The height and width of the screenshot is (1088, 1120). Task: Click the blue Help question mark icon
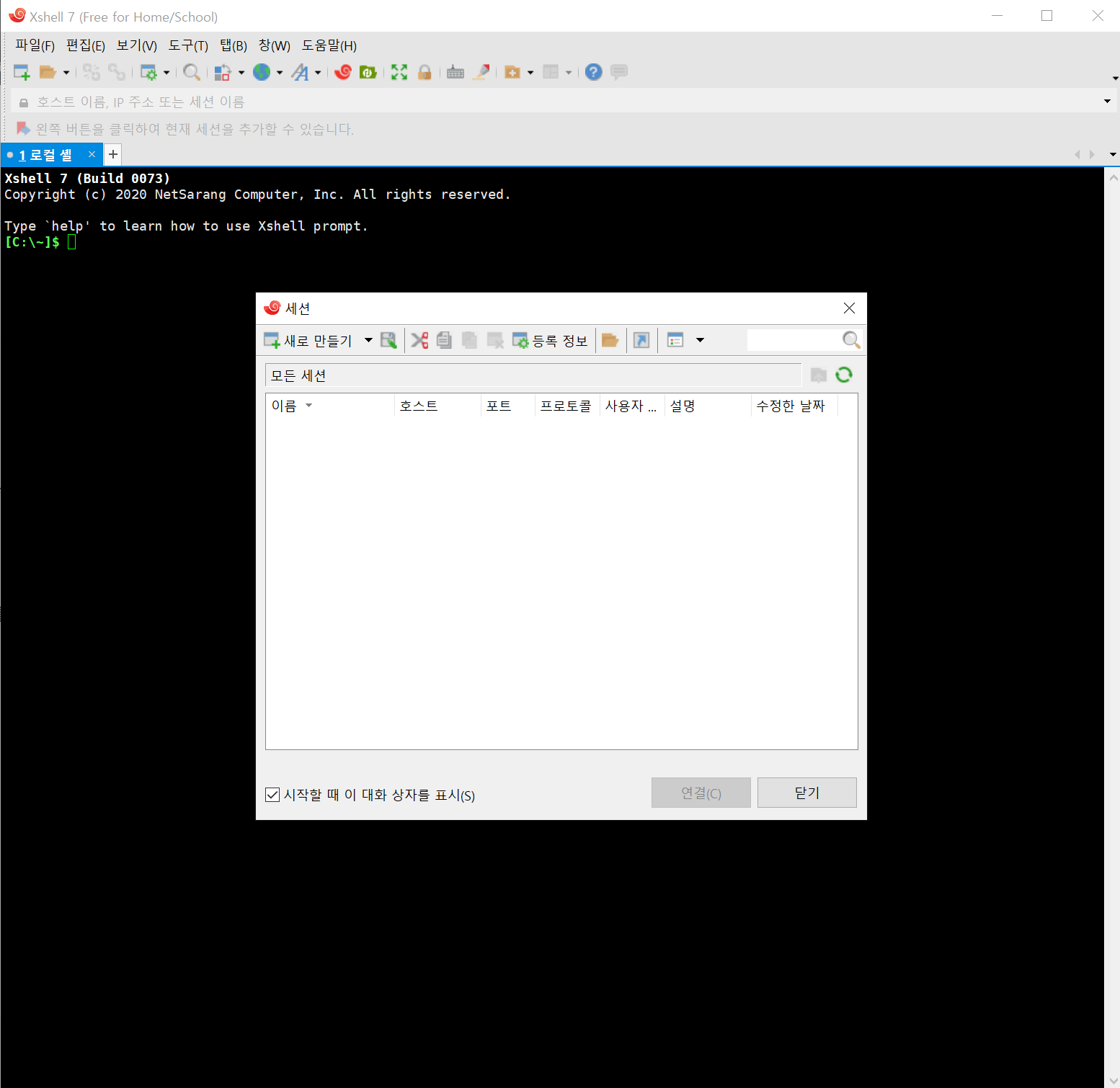[593, 72]
